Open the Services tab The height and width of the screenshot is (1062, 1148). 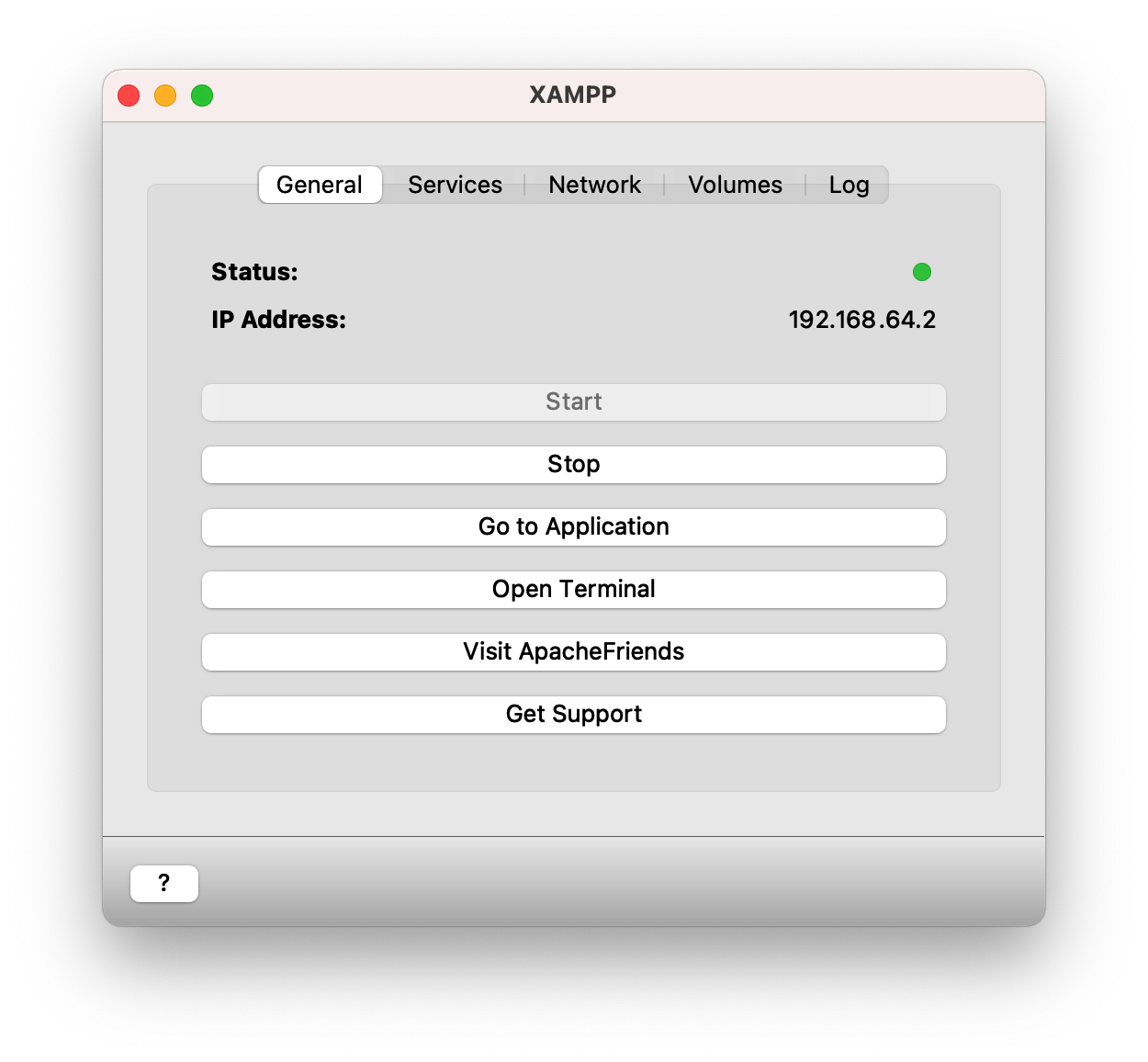pyautogui.click(x=455, y=185)
